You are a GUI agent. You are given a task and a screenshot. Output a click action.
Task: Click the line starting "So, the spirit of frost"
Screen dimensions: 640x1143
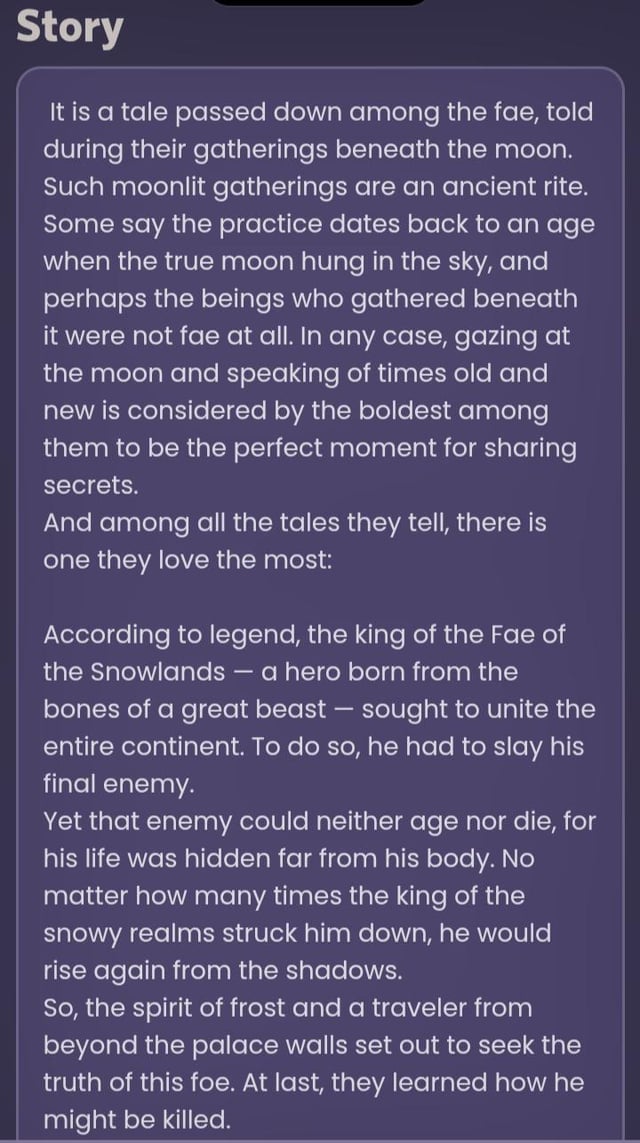point(287,1009)
